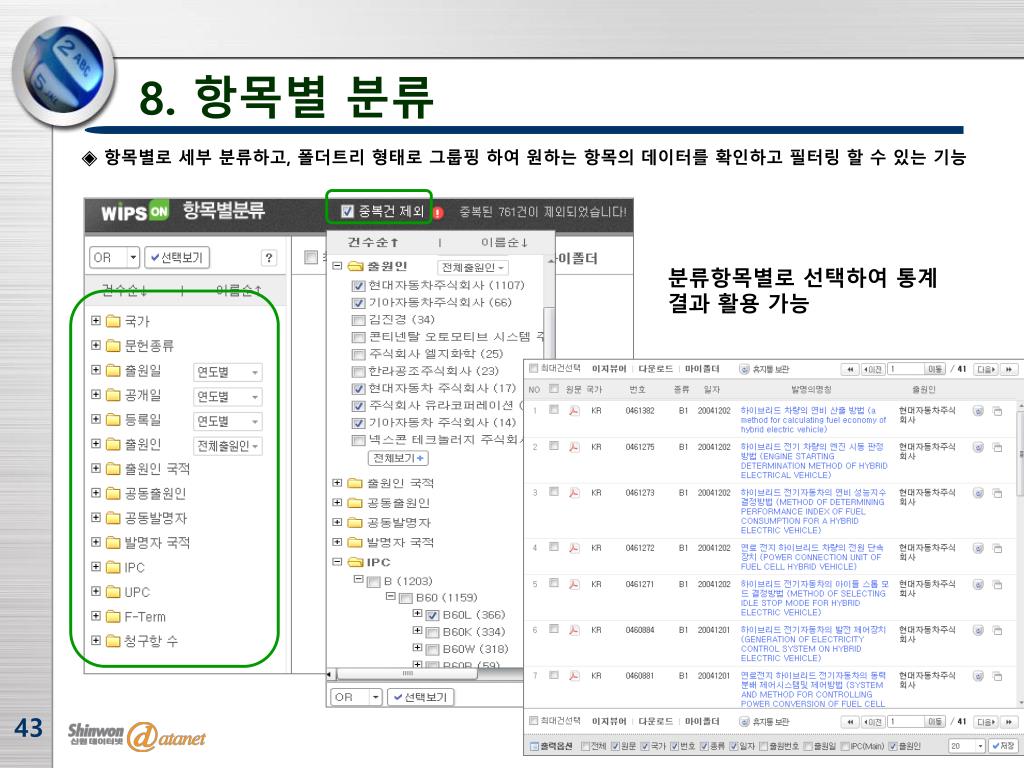Jump to last page above results table
The height and width of the screenshot is (768, 1024).
1010,370
